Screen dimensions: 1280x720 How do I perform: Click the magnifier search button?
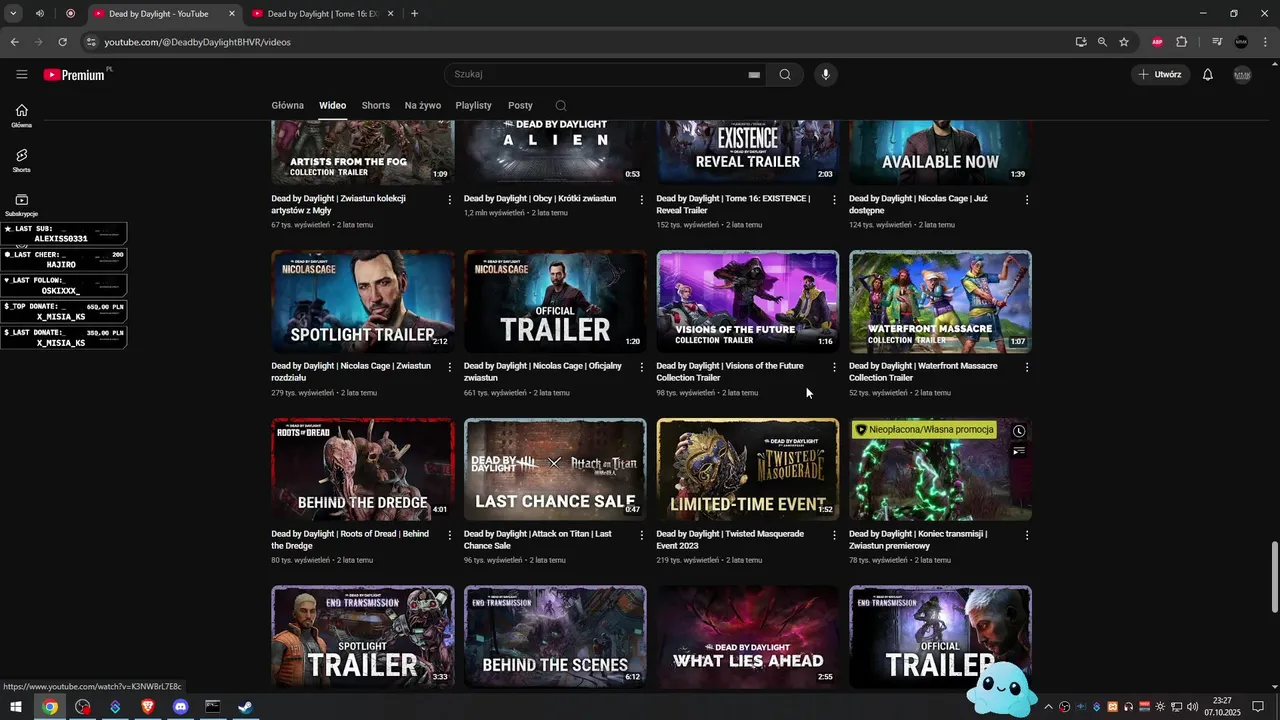click(x=785, y=74)
